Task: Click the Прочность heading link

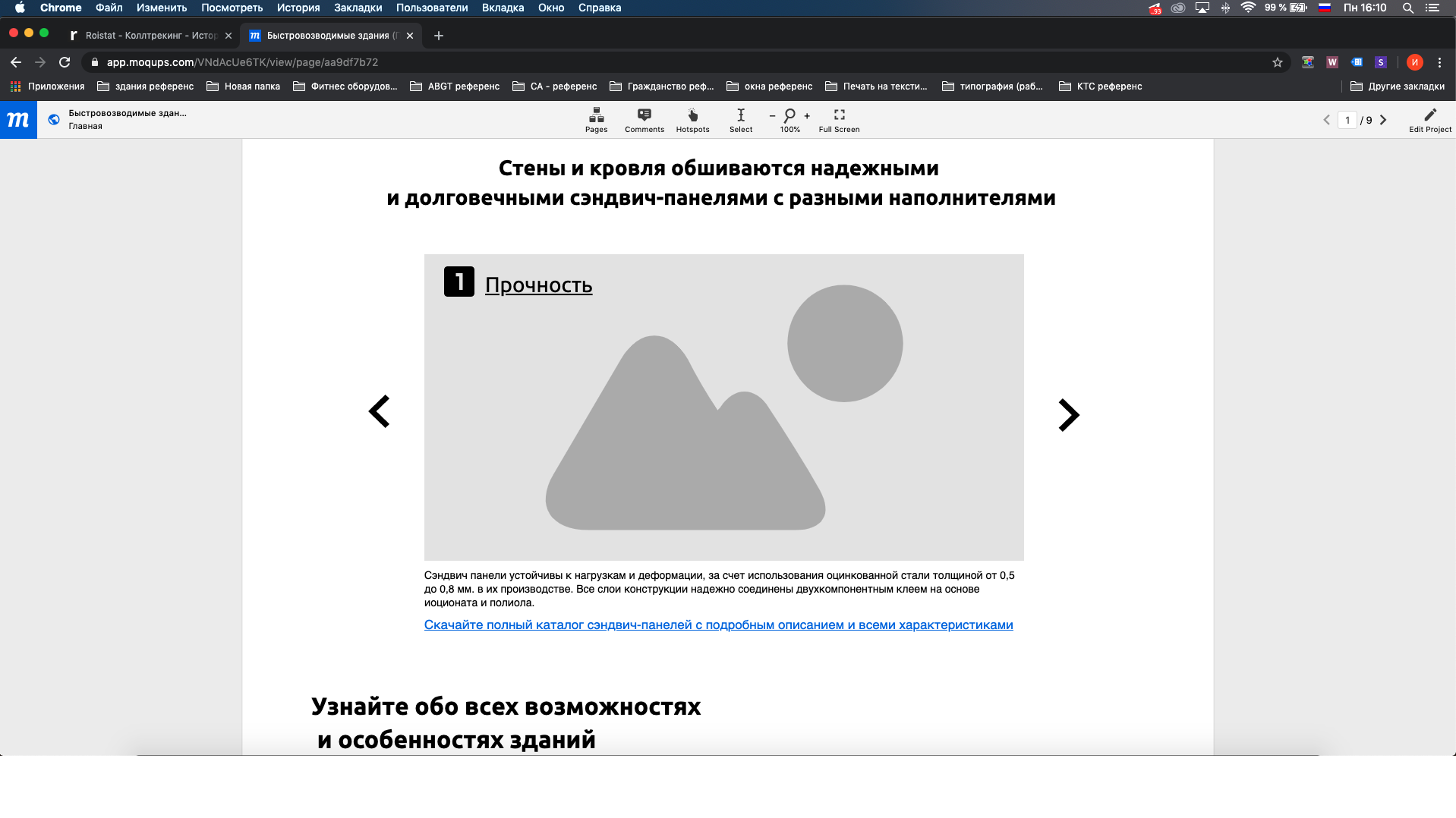Action: [x=538, y=285]
